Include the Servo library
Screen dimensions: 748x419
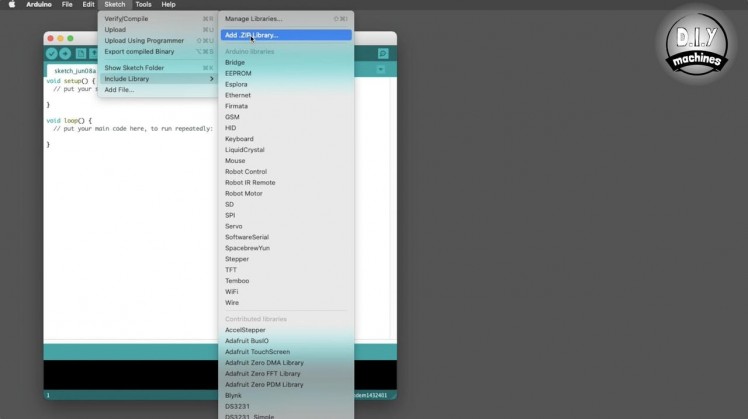click(286, 226)
